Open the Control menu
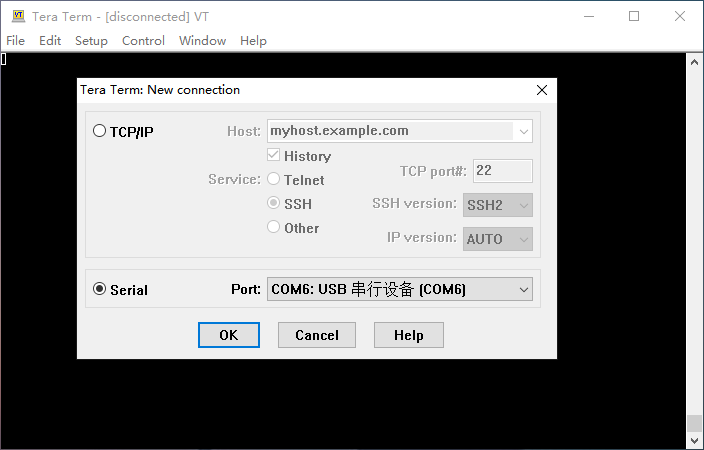 pos(143,41)
